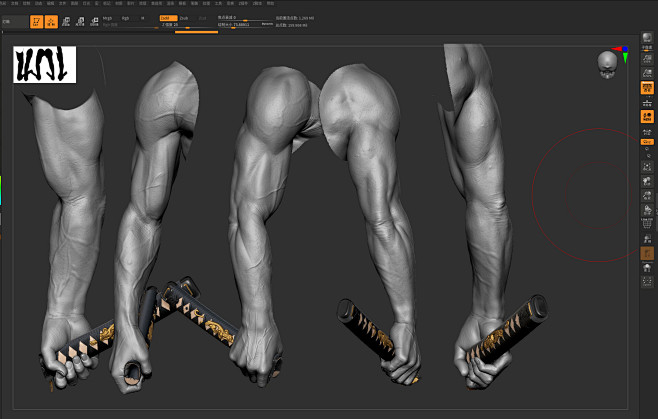Click the Xpose icon
658x419 pixels.
pos(648,281)
